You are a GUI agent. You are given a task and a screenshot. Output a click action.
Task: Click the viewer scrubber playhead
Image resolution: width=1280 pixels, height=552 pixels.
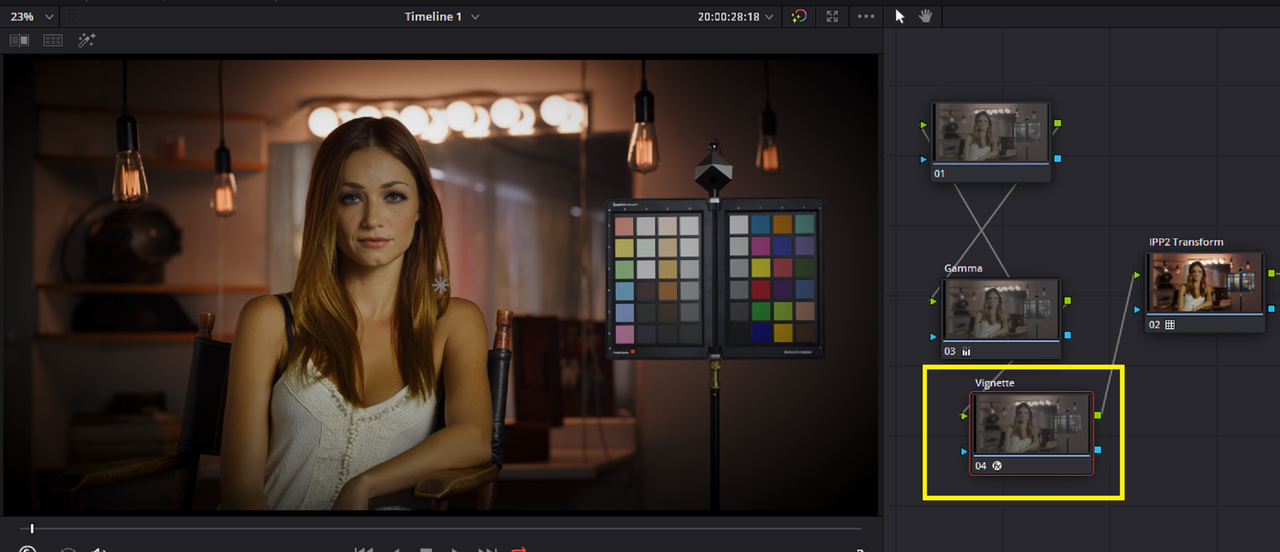tap(32, 528)
